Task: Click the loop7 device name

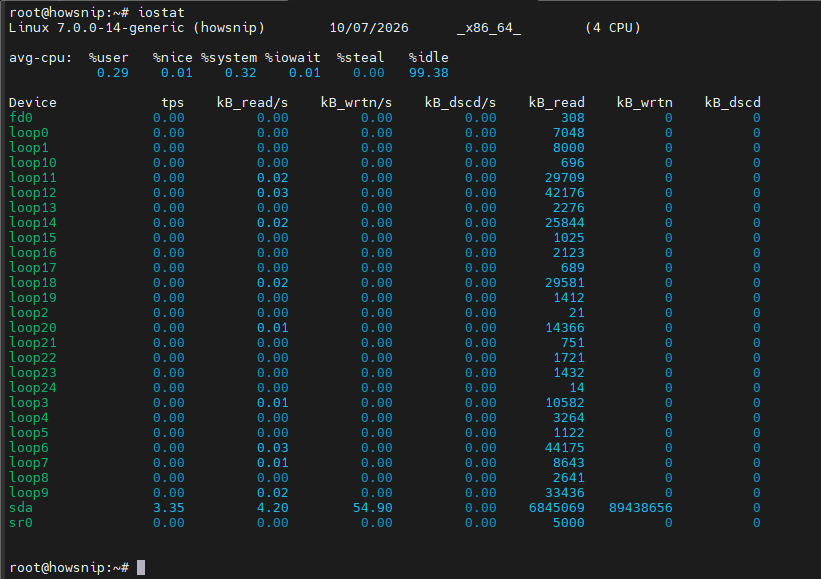Action: [29, 463]
